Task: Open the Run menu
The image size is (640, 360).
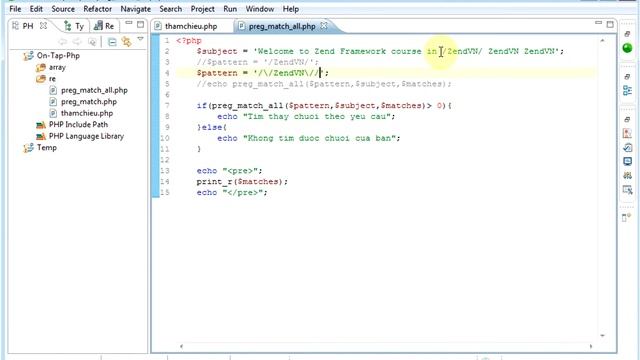Action: click(230, 9)
